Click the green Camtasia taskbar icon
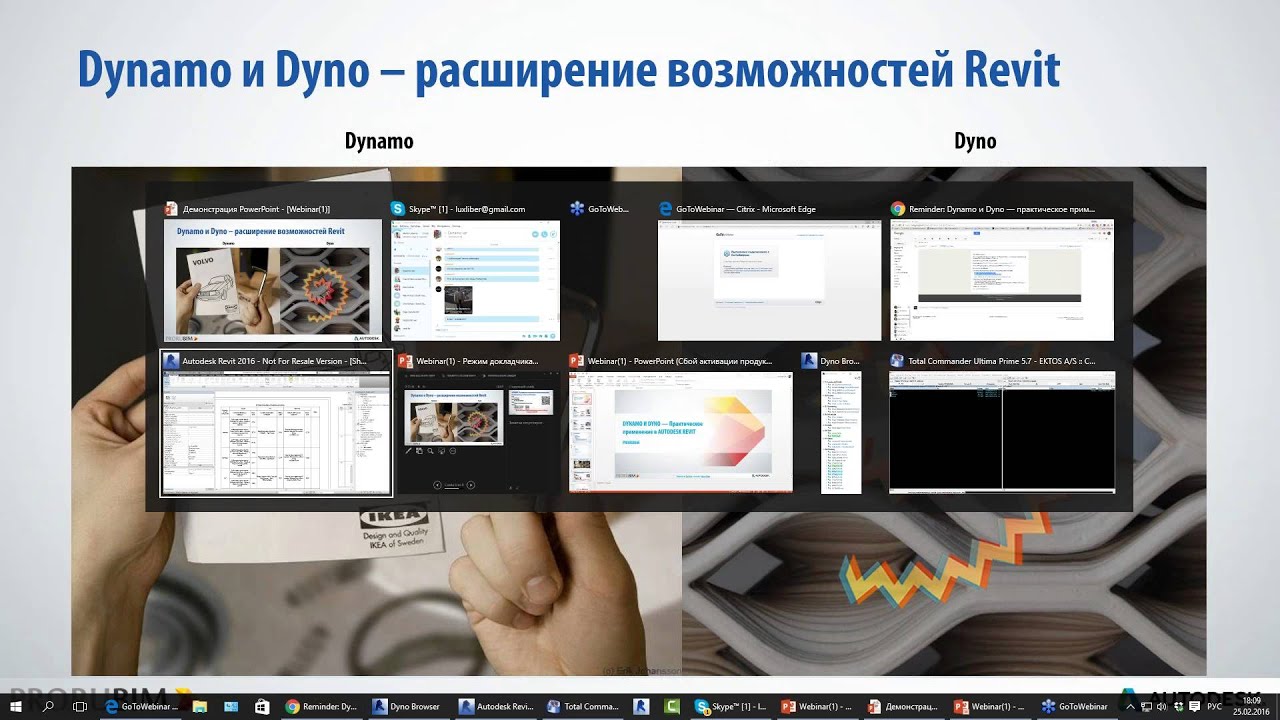The image size is (1280, 720). pos(673,706)
